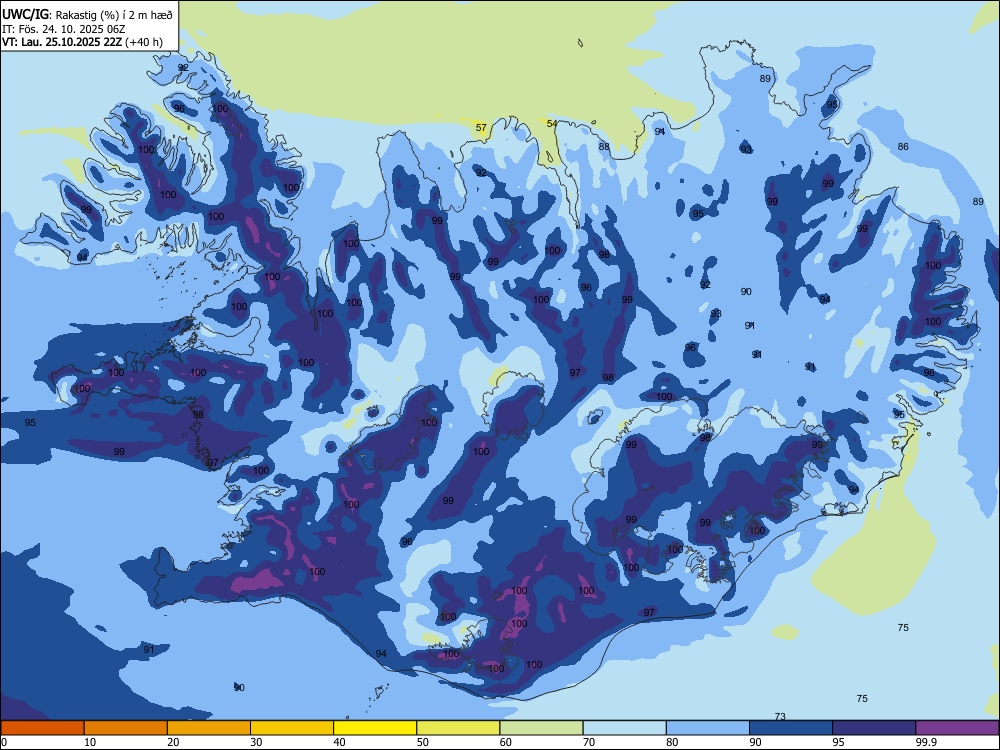The width and height of the screenshot is (1000, 750).
Task: Select the dark blue 90–95 legend swatch
Action: [x=791, y=728]
